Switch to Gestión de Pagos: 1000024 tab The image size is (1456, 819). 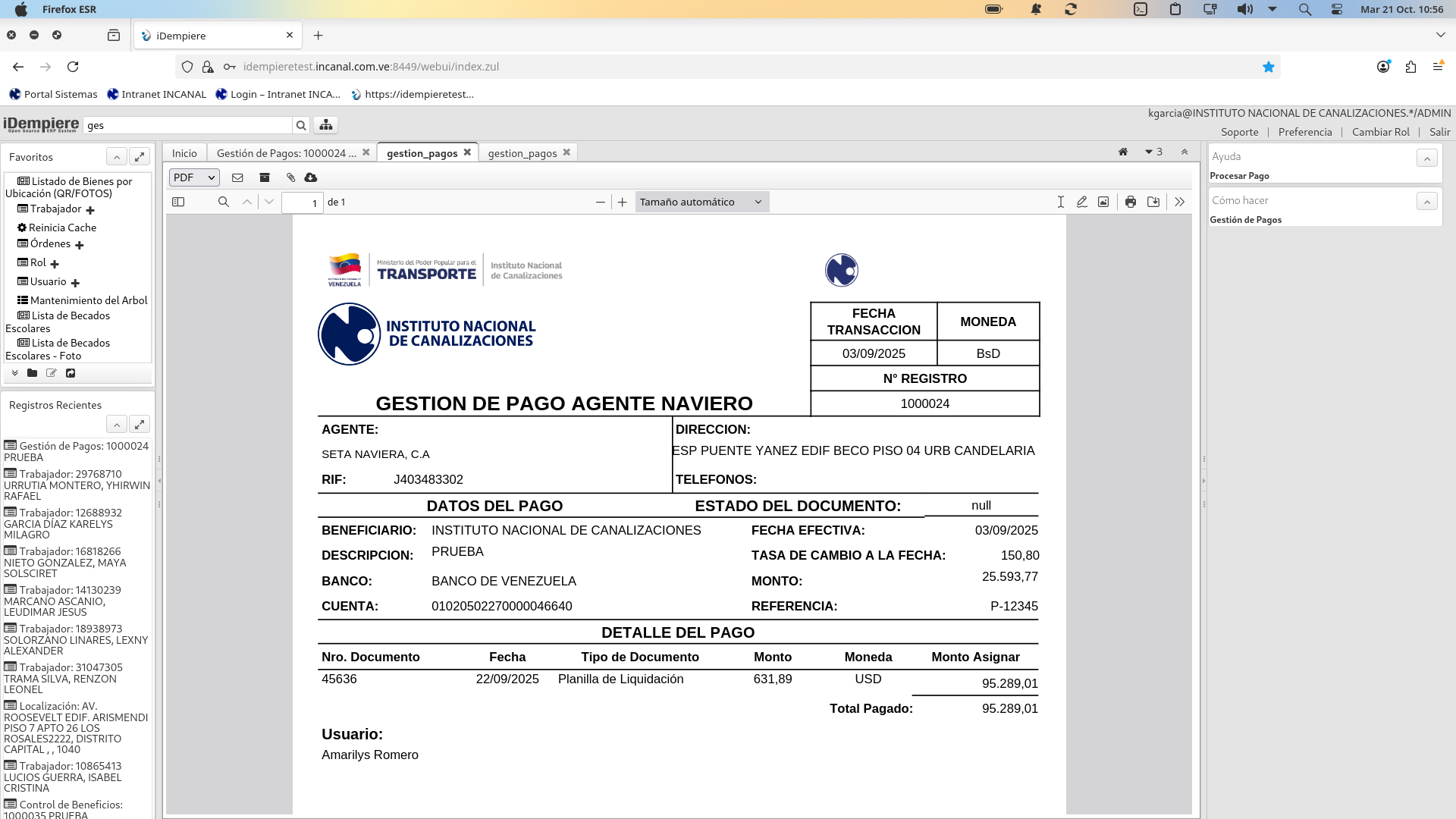pos(286,153)
